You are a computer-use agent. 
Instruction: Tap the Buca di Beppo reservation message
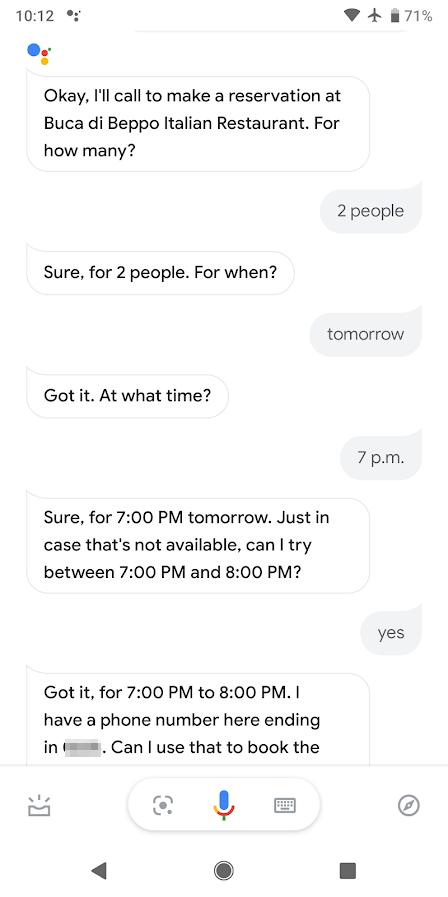(198, 124)
